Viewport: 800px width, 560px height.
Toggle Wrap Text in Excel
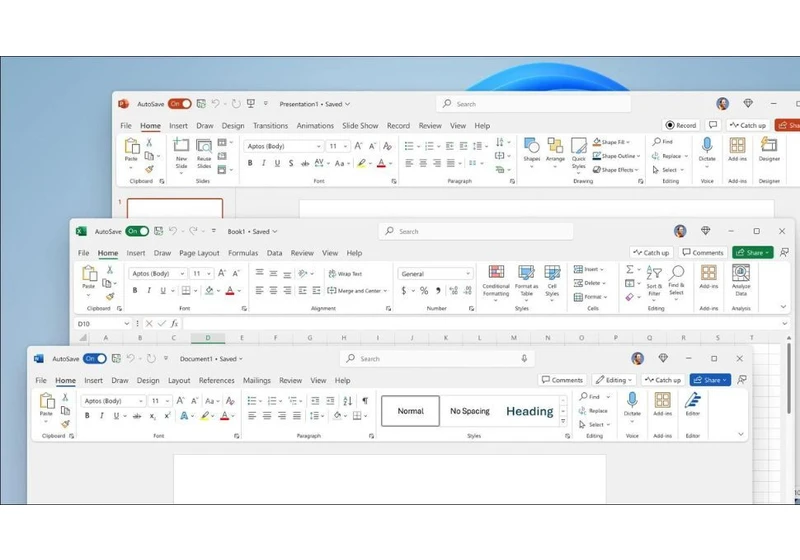point(345,274)
